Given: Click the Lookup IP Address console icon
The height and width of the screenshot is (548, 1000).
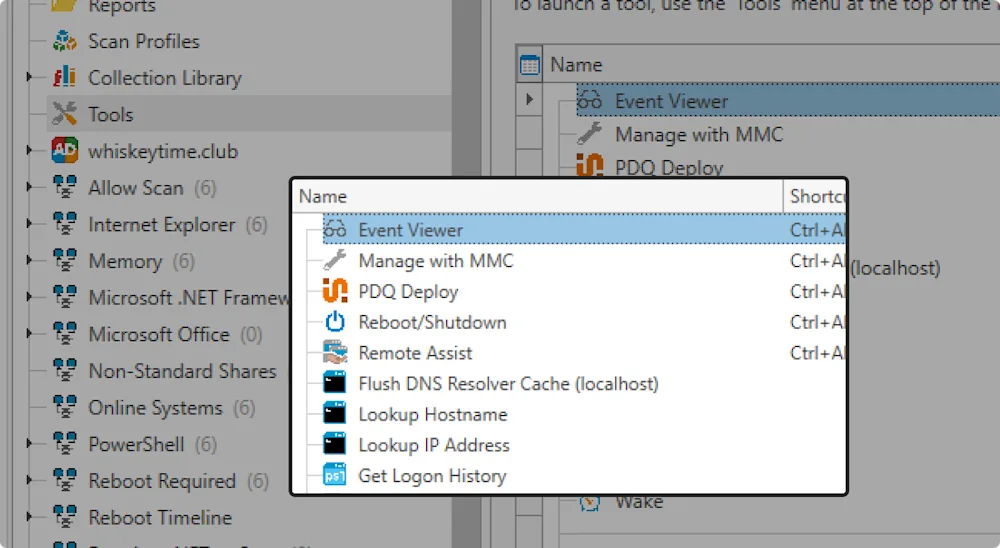Looking at the screenshot, I should 335,444.
